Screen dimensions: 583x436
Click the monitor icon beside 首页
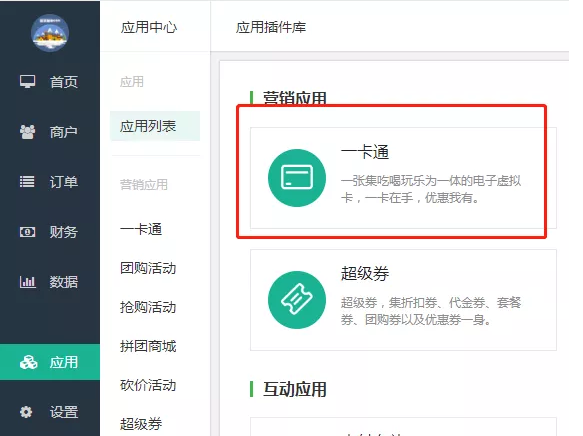point(28,81)
